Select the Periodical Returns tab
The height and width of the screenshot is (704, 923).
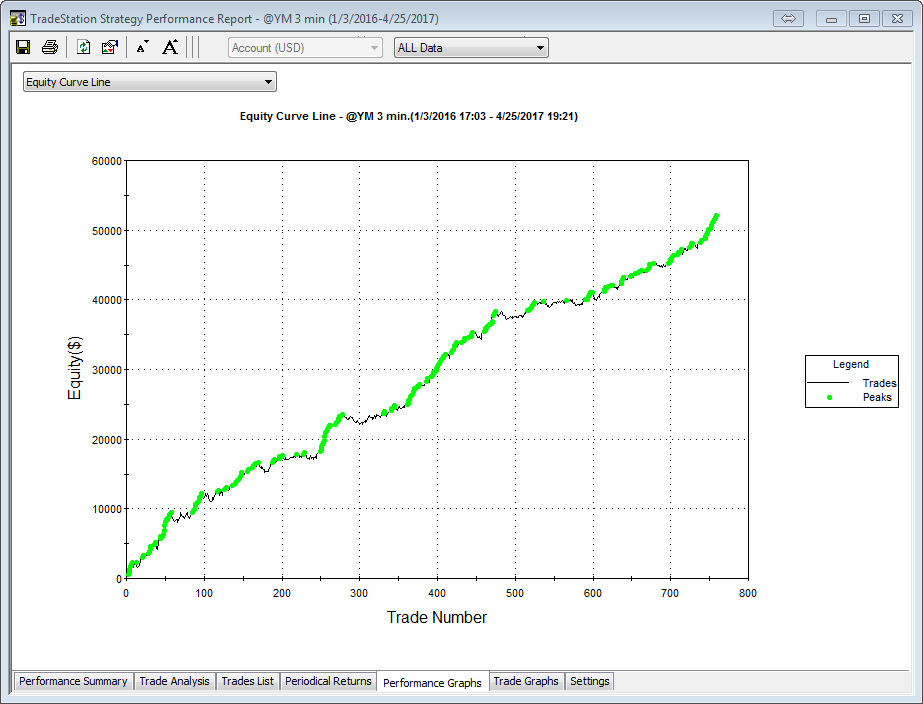(x=328, y=681)
